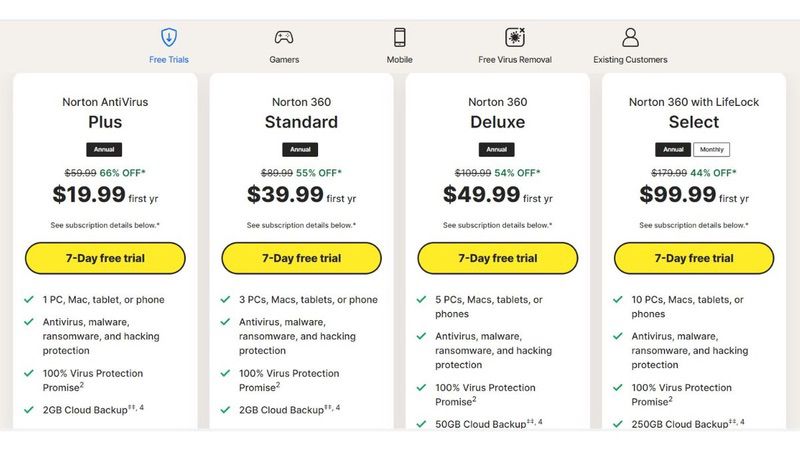The height and width of the screenshot is (450, 800).
Task: Open the Gamers tab label
Action: pos(284,60)
